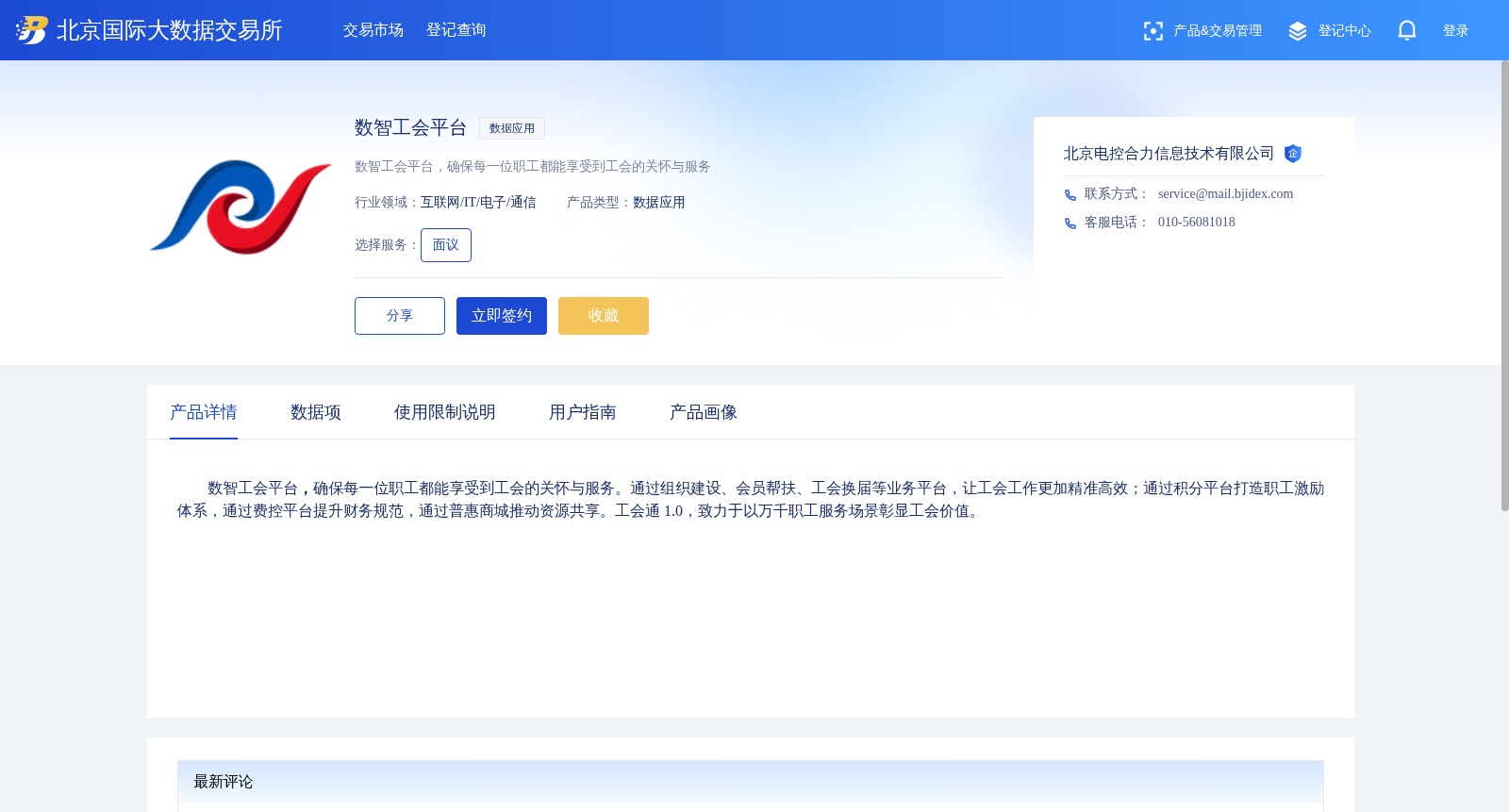Click the Beijing data exchange logo icon
The height and width of the screenshot is (812, 1509).
click(x=31, y=30)
